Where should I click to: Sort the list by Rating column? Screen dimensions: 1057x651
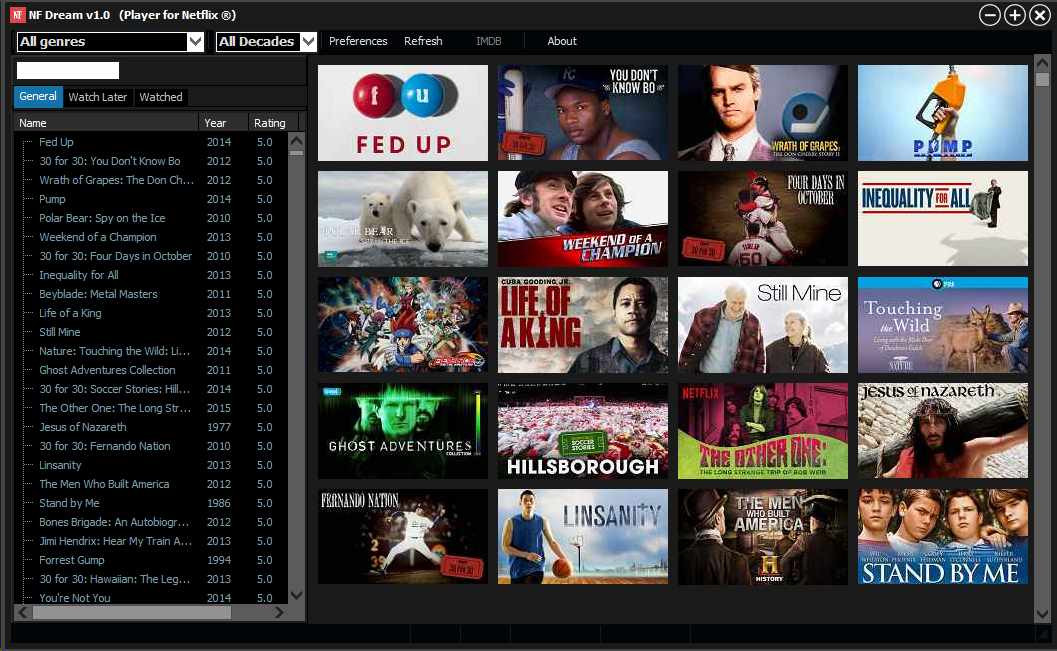point(270,123)
